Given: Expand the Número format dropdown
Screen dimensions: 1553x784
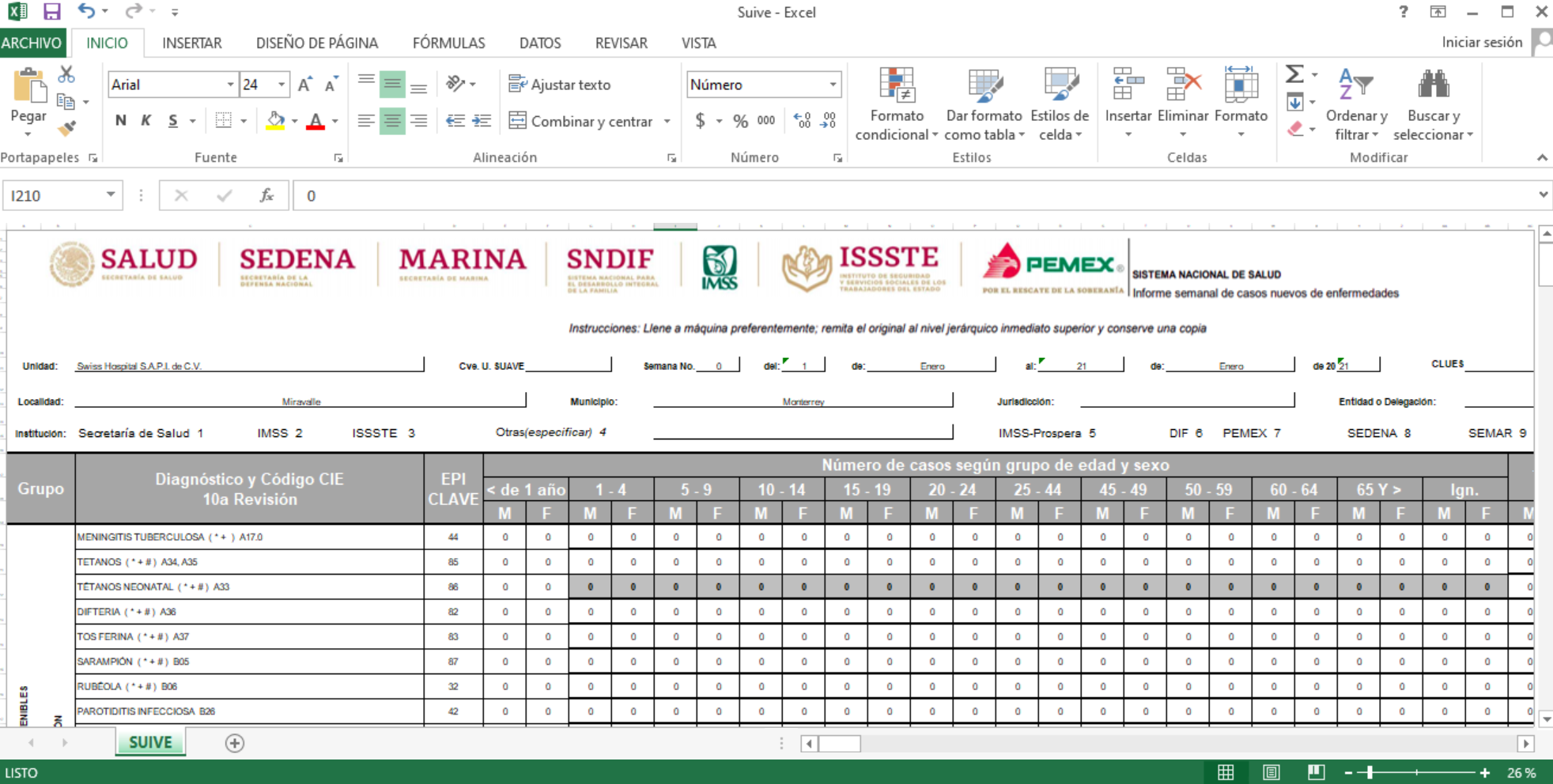Looking at the screenshot, I should point(833,85).
